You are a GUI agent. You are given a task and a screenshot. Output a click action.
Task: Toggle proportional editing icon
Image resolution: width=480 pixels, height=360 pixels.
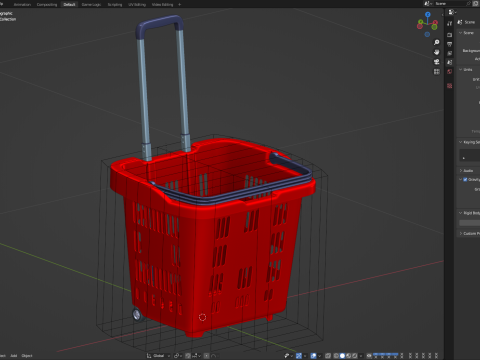(x=206, y=356)
